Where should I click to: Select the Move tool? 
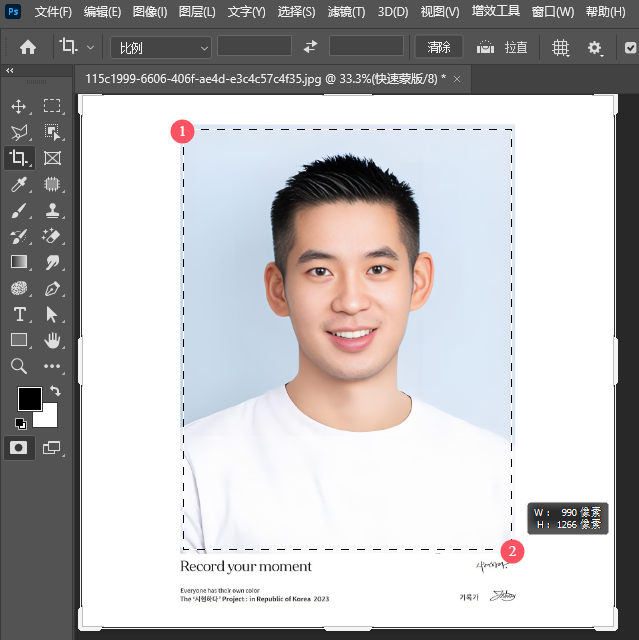19,106
